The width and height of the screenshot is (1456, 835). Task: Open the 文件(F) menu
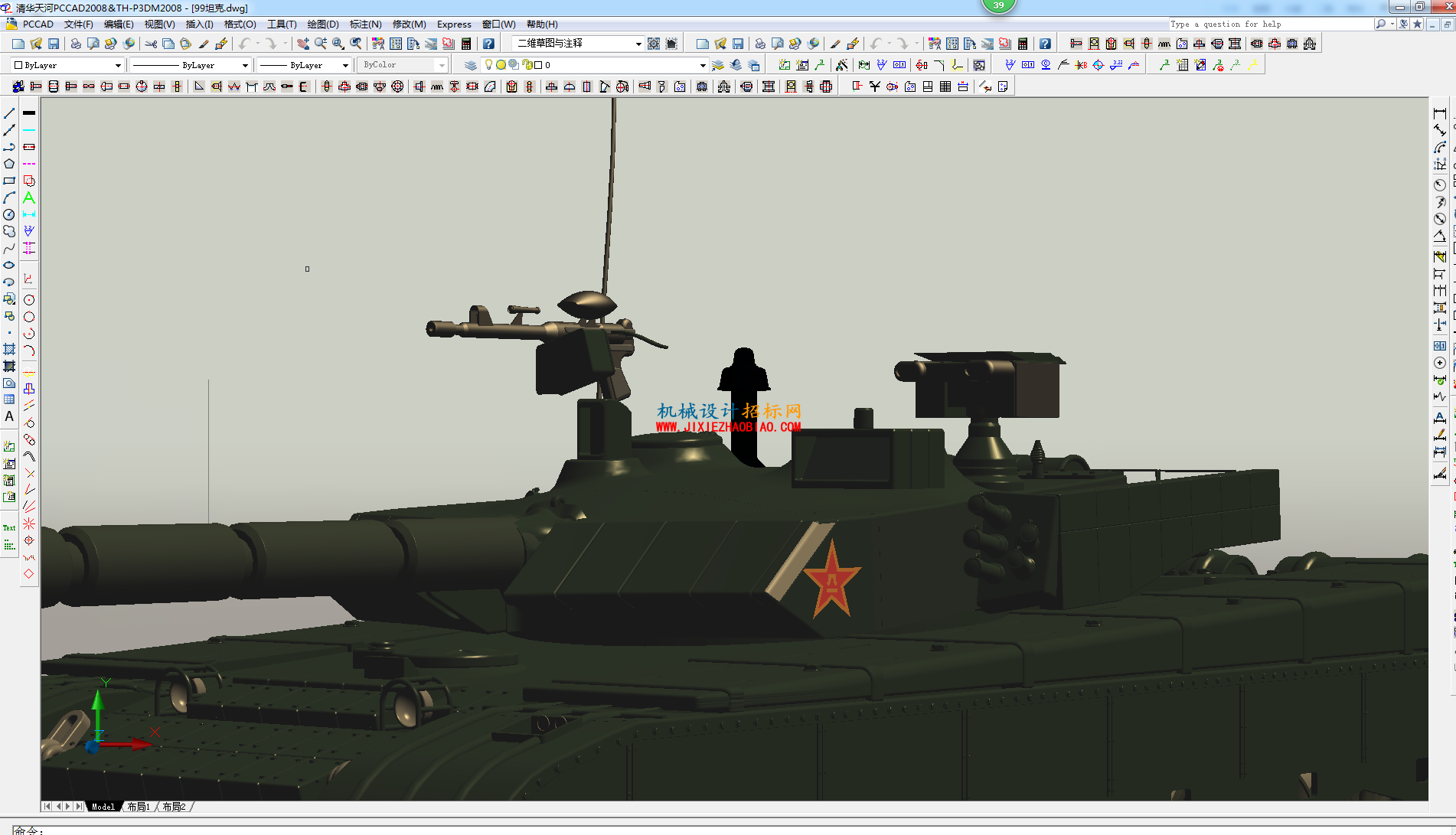(78, 24)
